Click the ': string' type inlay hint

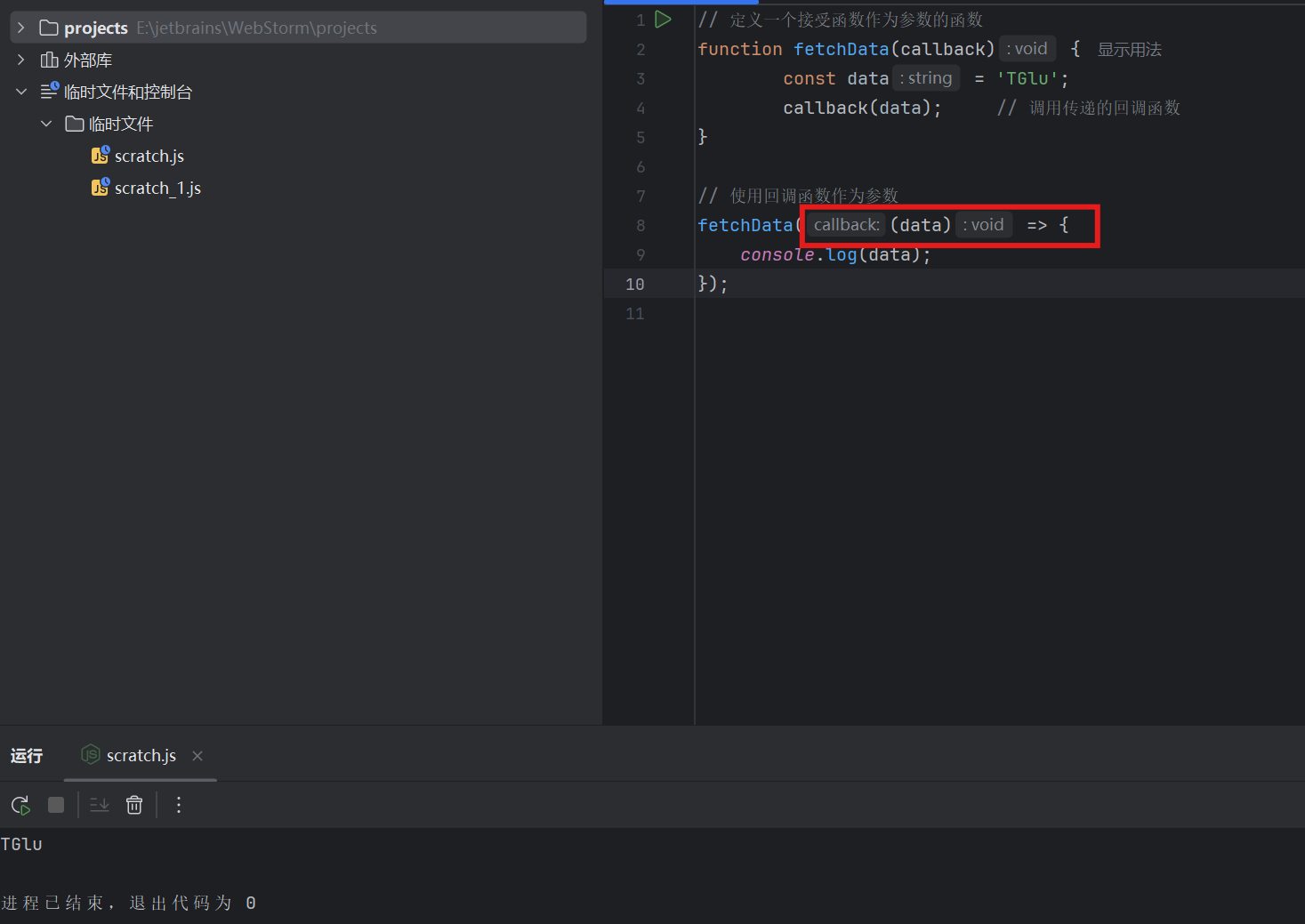pyautogui.click(x=926, y=78)
